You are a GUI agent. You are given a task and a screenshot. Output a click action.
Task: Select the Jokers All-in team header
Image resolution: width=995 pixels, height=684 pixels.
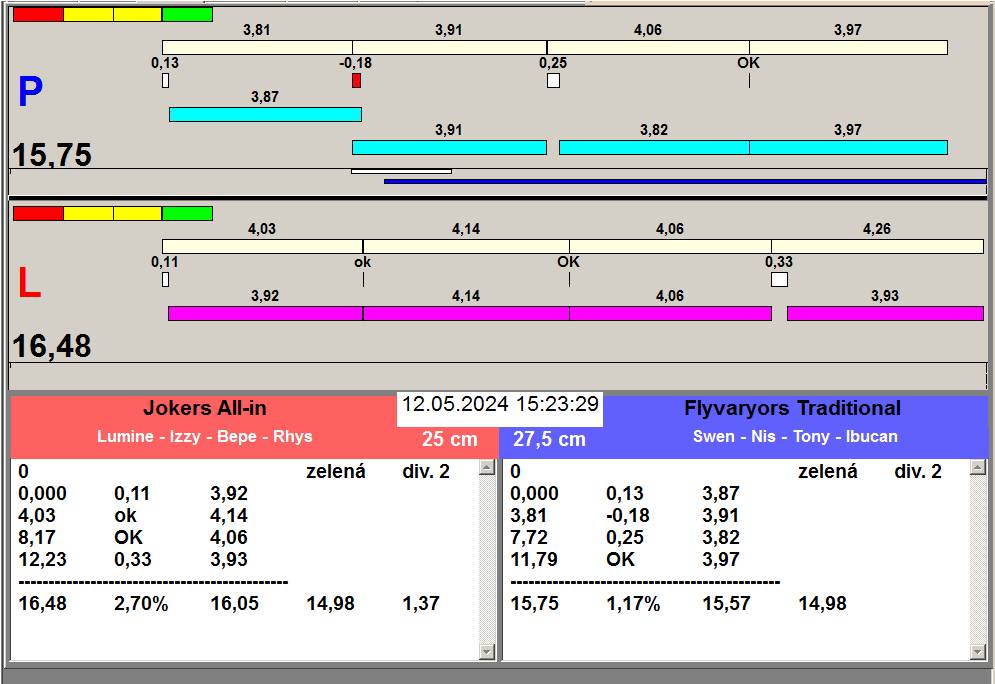tap(205, 408)
